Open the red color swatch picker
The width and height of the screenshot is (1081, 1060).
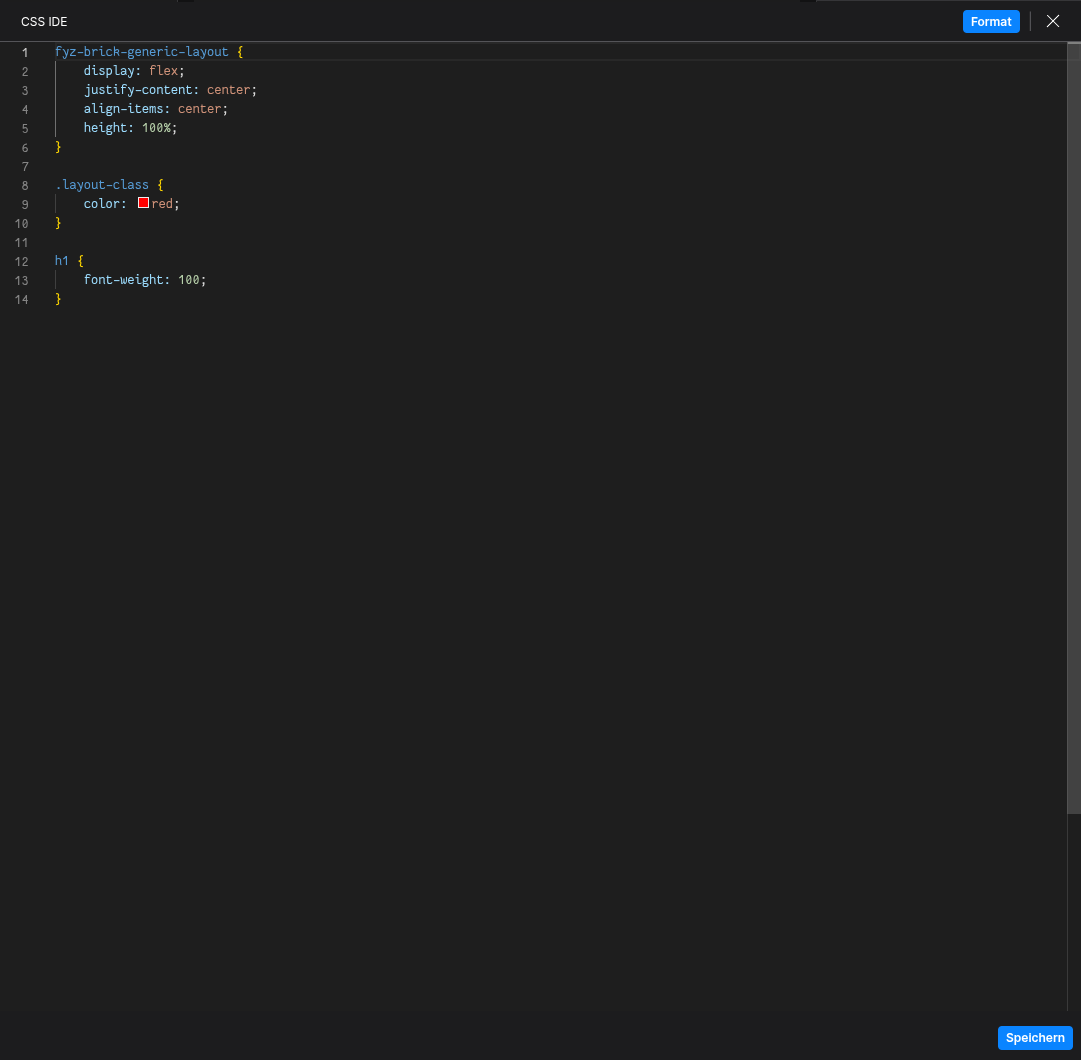pyautogui.click(x=143, y=203)
